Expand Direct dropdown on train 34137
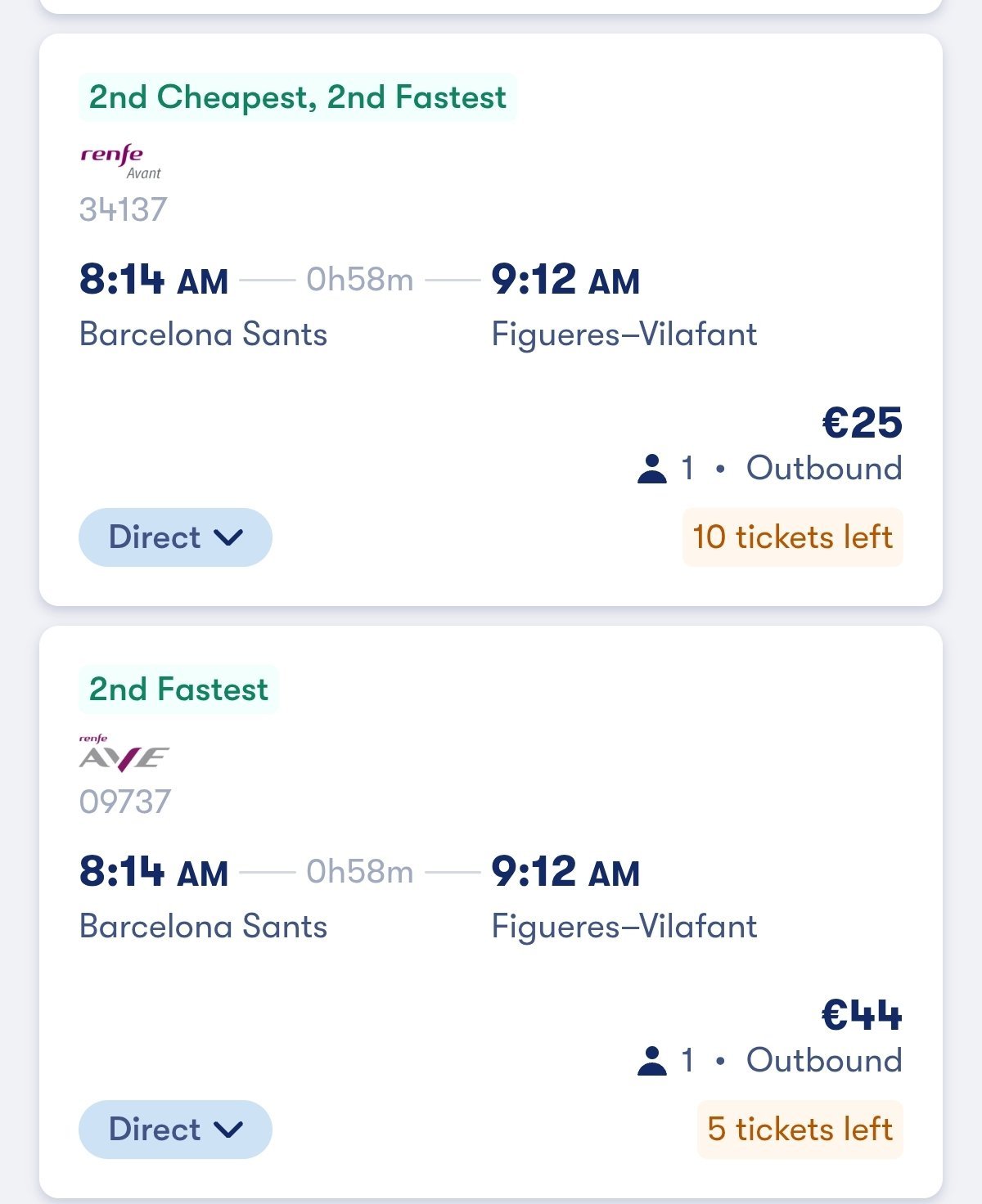The height and width of the screenshot is (1204, 982). pyautogui.click(x=175, y=537)
